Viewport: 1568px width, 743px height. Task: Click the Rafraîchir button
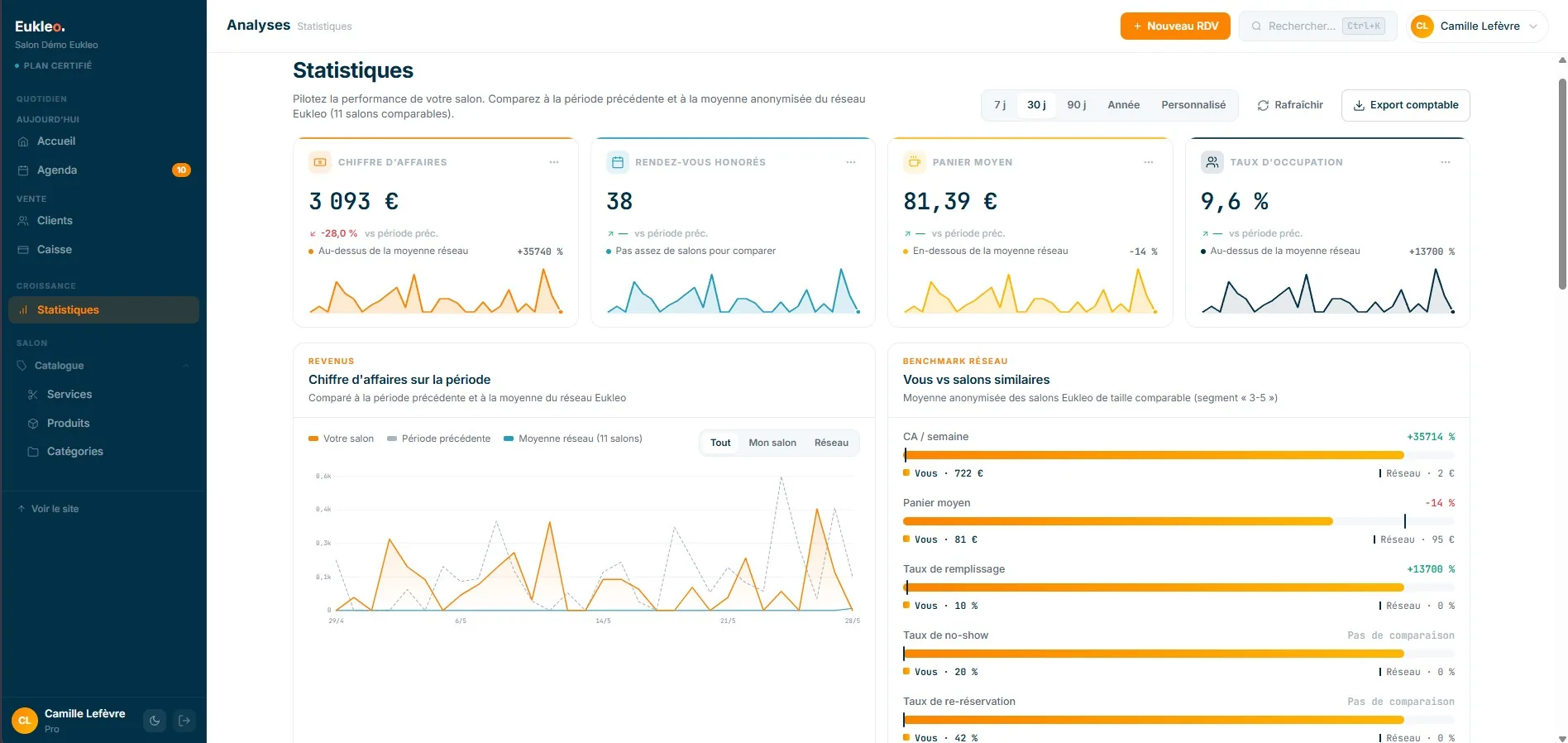click(1290, 105)
